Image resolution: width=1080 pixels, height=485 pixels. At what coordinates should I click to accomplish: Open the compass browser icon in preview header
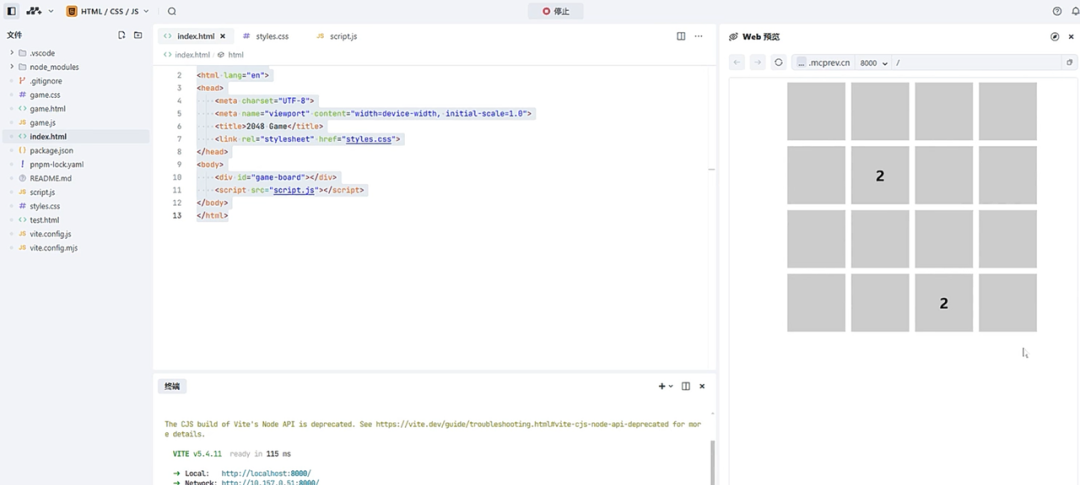point(1055,37)
